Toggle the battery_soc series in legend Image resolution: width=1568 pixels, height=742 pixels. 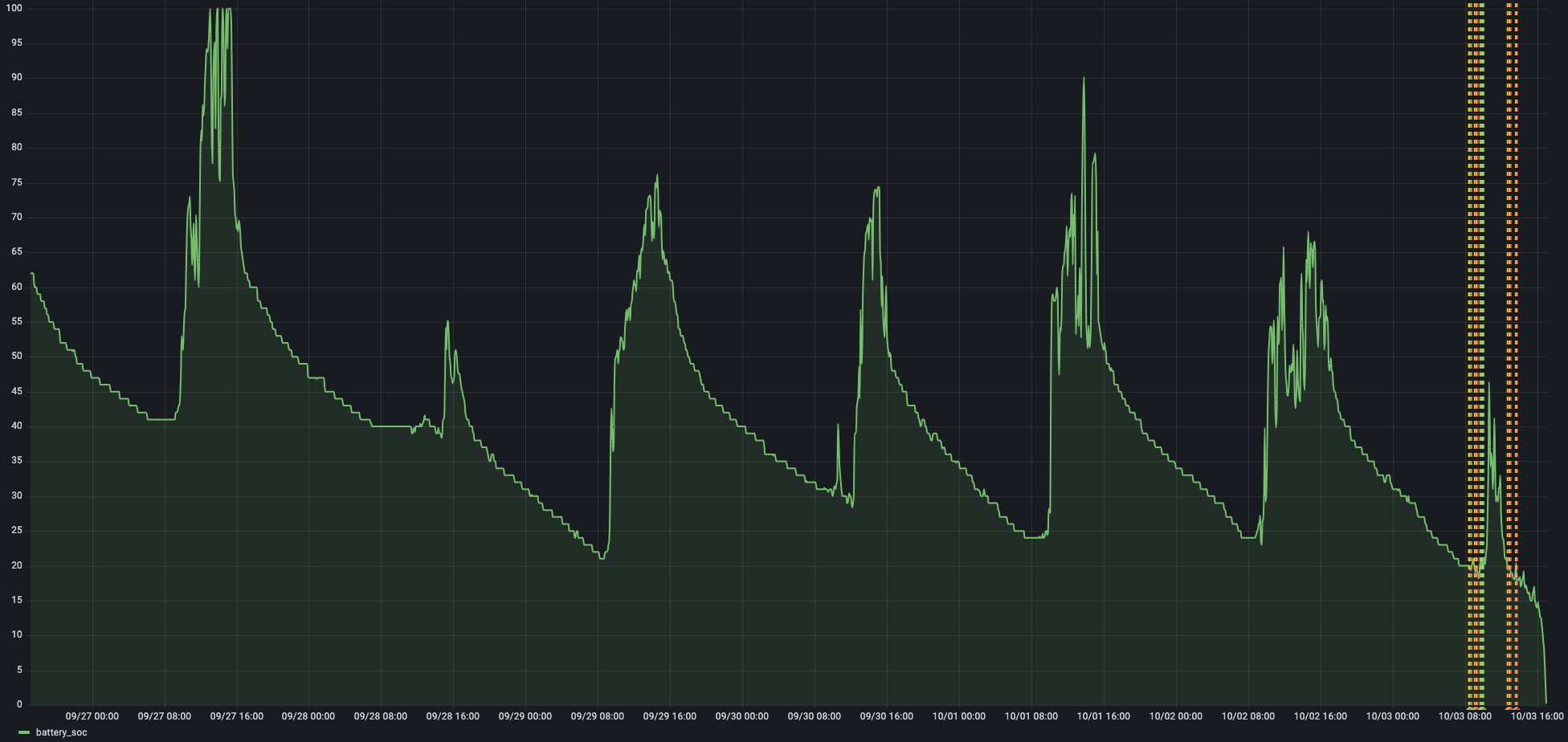[61, 732]
